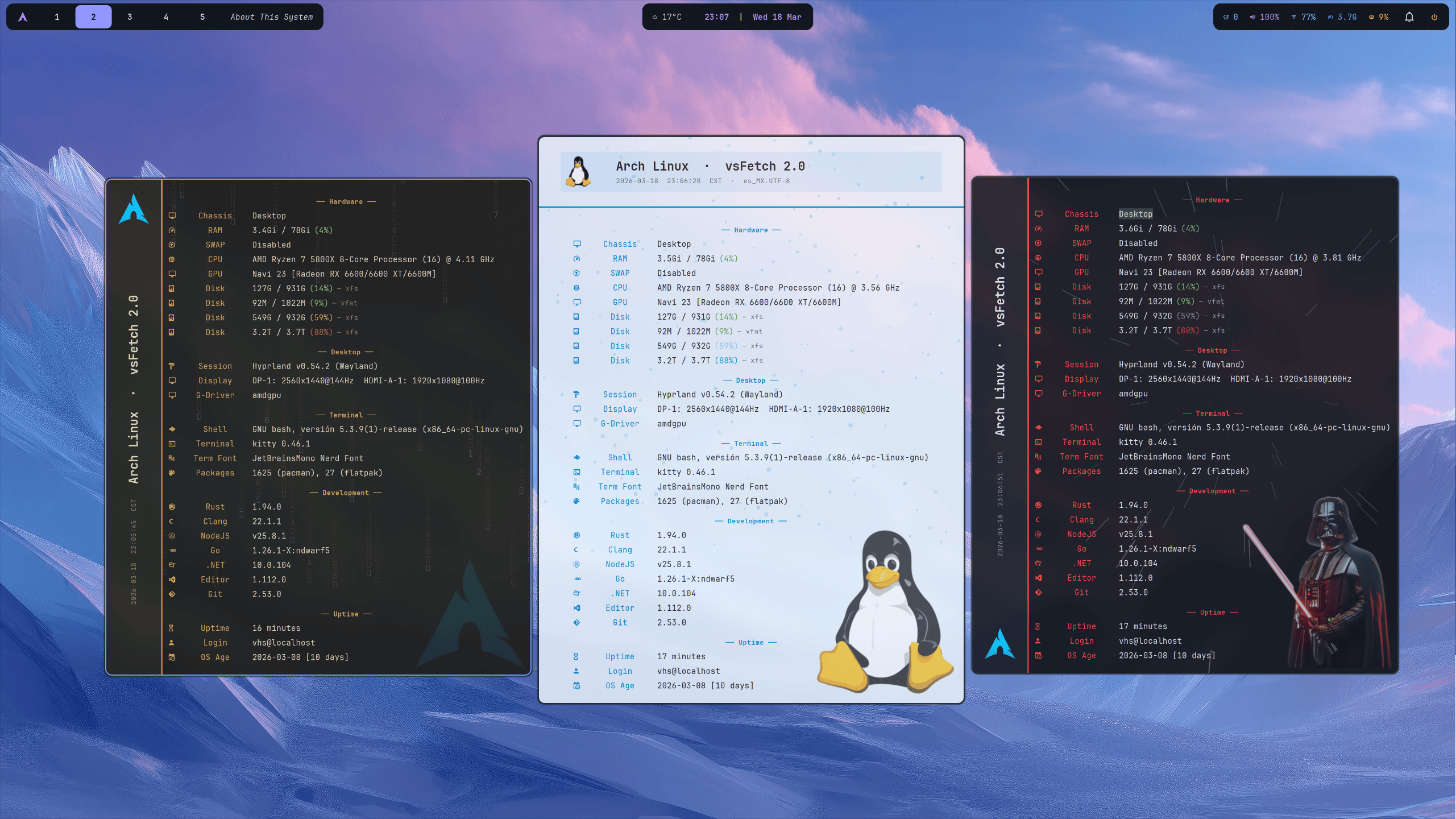Click the updates counter showing 0
The height and width of the screenshot is (819, 1456).
[1230, 17]
